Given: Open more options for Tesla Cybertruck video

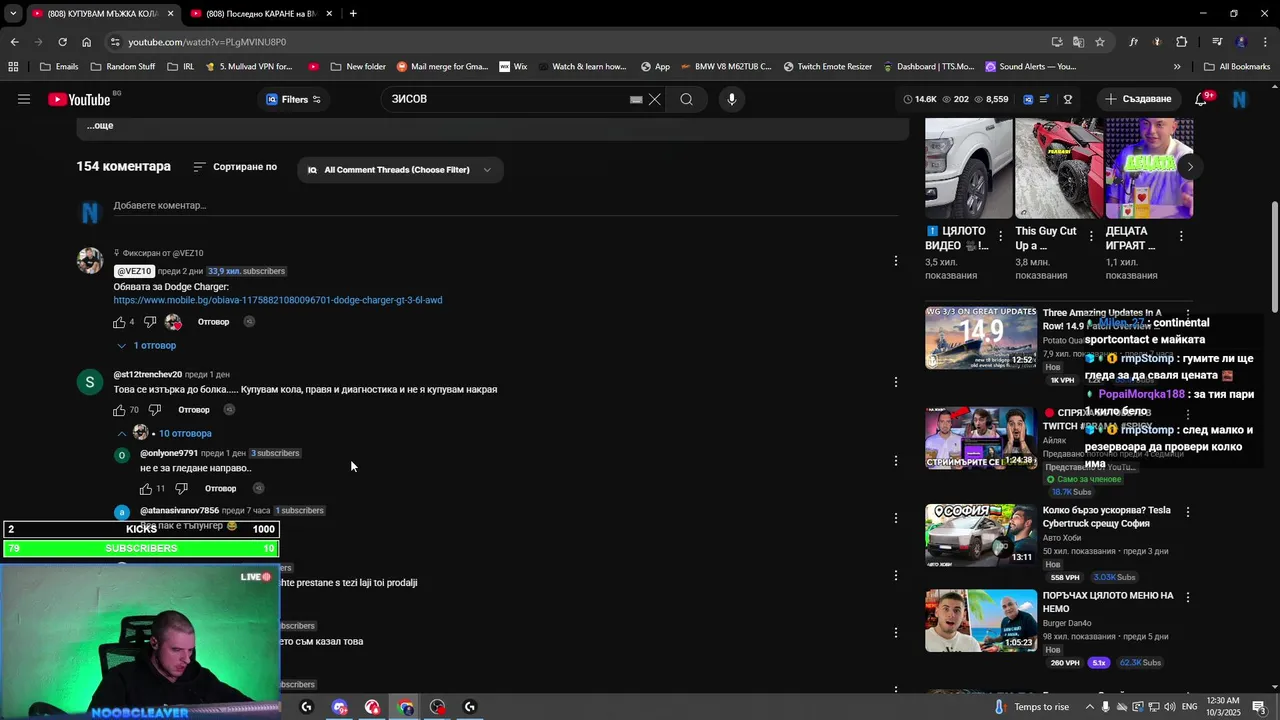Looking at the screenshot, I should click(1188, 512).
